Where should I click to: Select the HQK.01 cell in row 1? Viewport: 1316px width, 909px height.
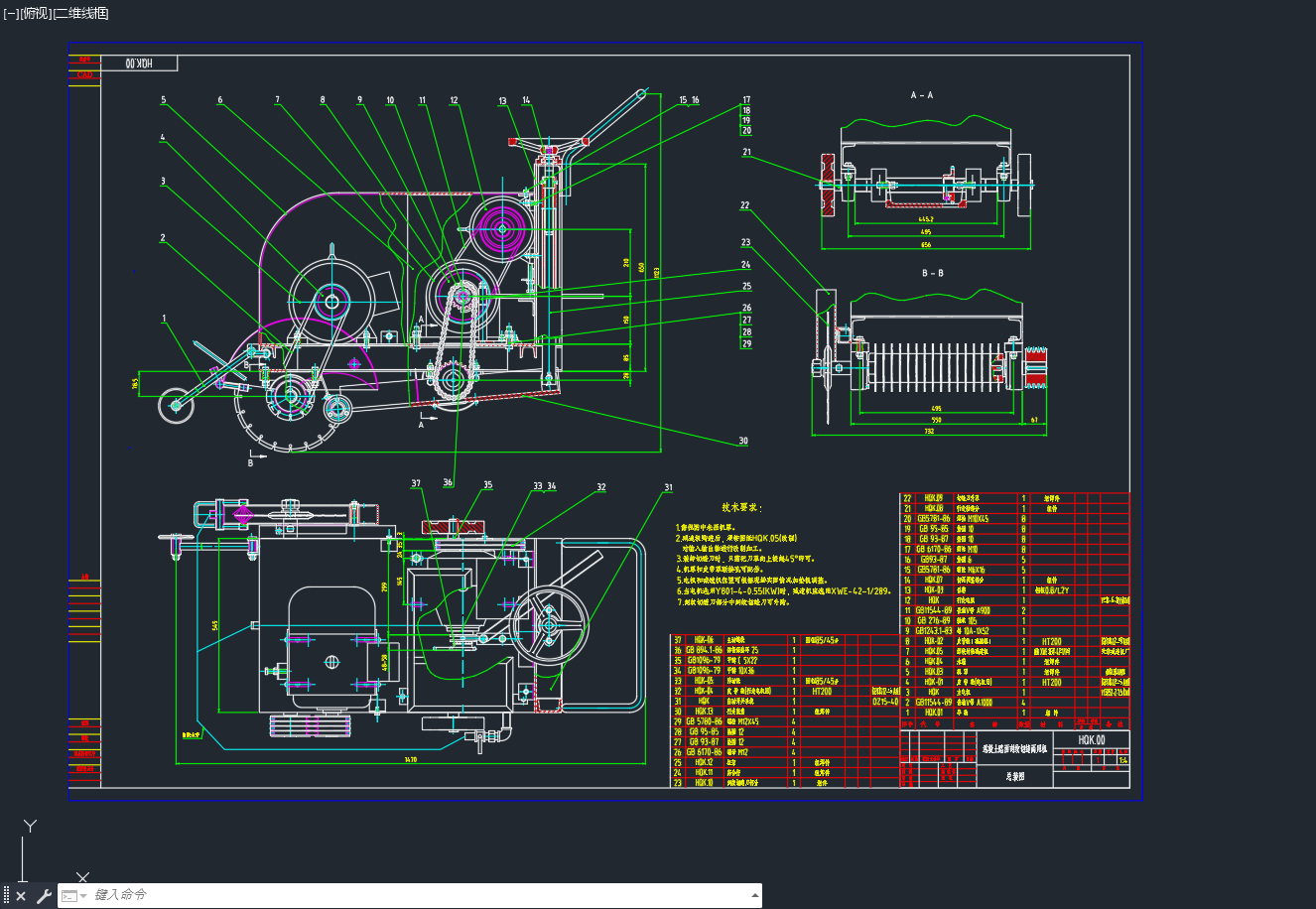click(933, 713)
